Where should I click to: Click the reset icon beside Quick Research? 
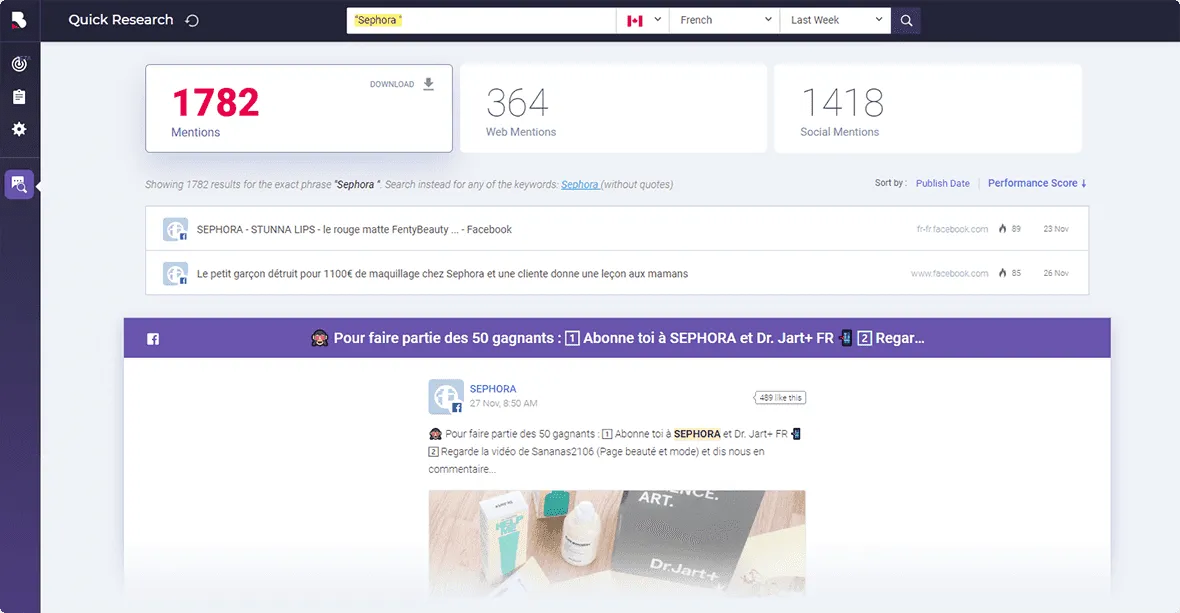click(x=192, y=21)
